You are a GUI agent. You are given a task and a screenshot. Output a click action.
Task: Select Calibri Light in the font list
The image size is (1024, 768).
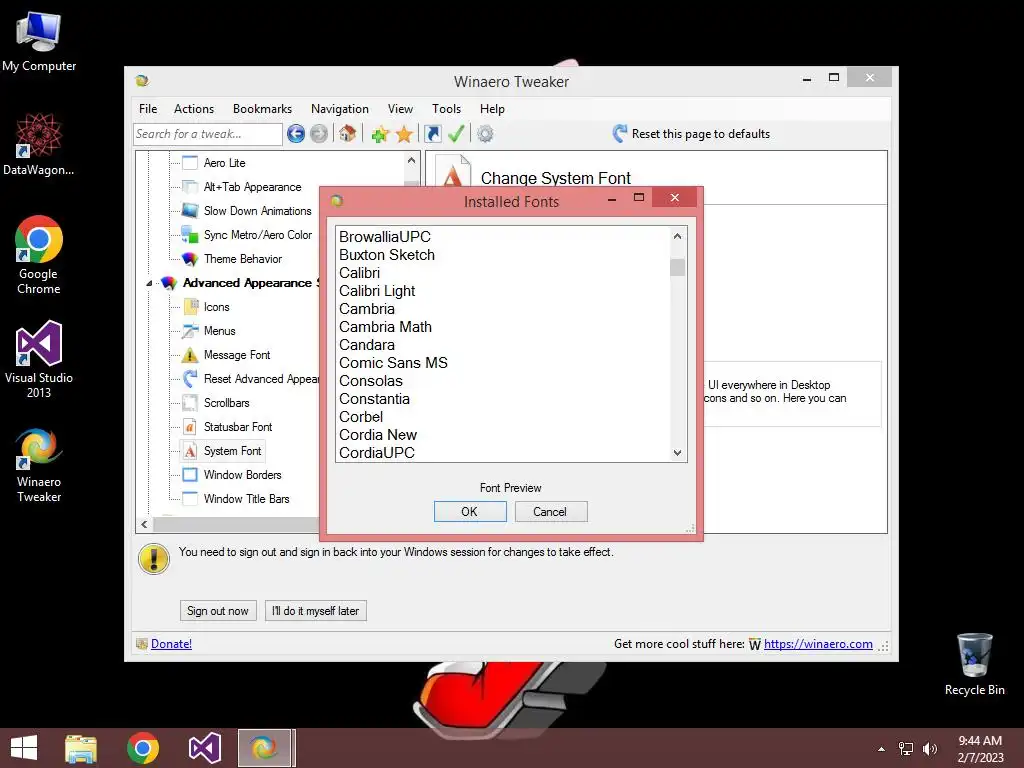(x=377, y=291)
